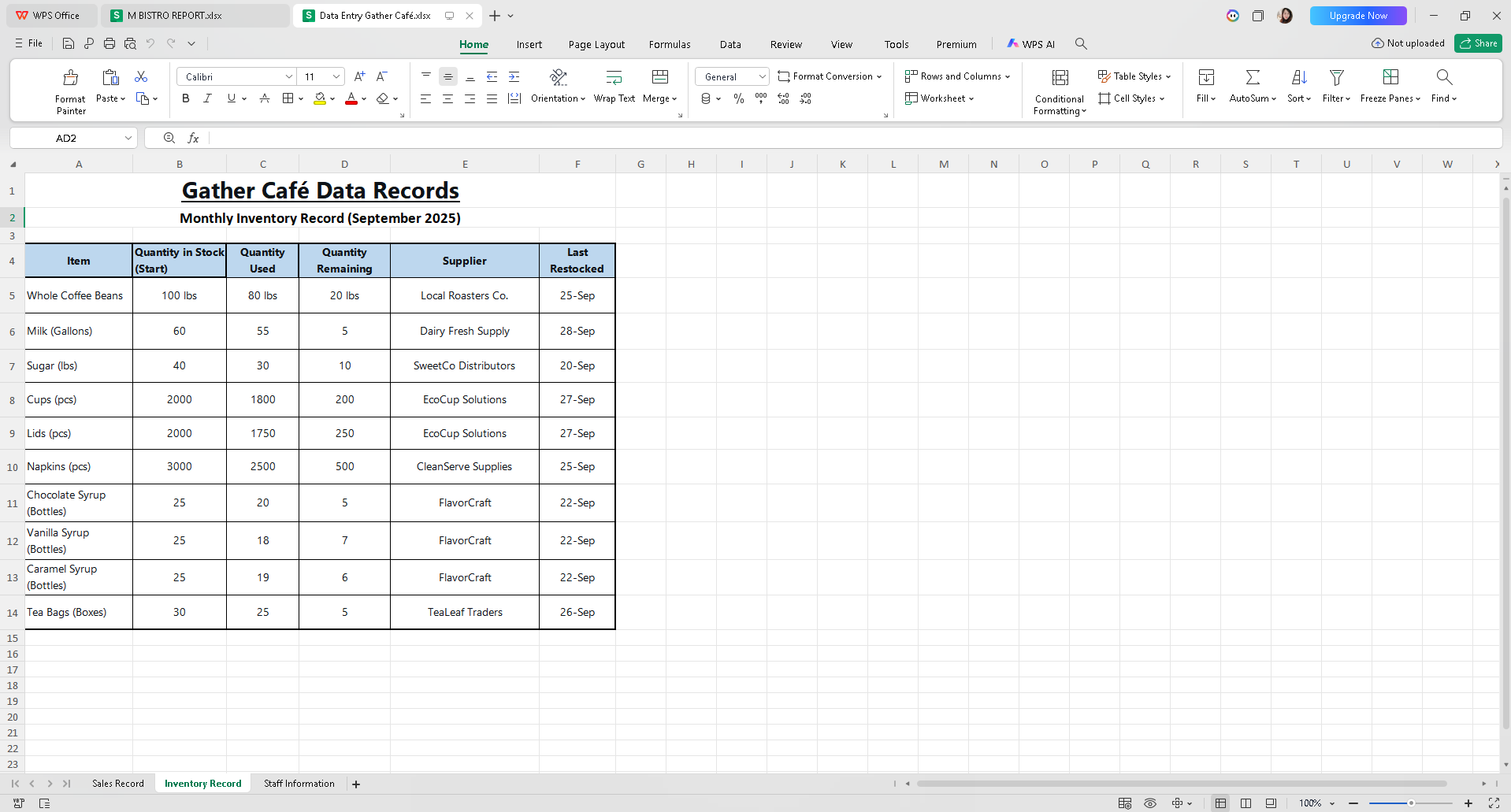Save the workbook using the floppy icon
1511x812 pixels.
(69, 44)
